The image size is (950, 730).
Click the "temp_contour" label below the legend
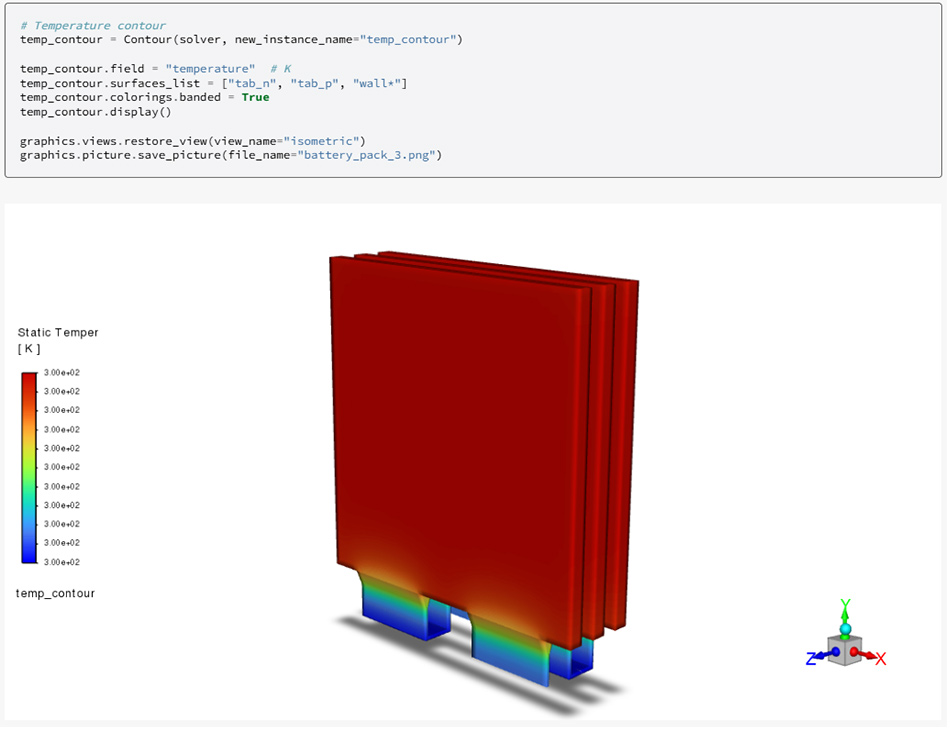tap(55, 593)
